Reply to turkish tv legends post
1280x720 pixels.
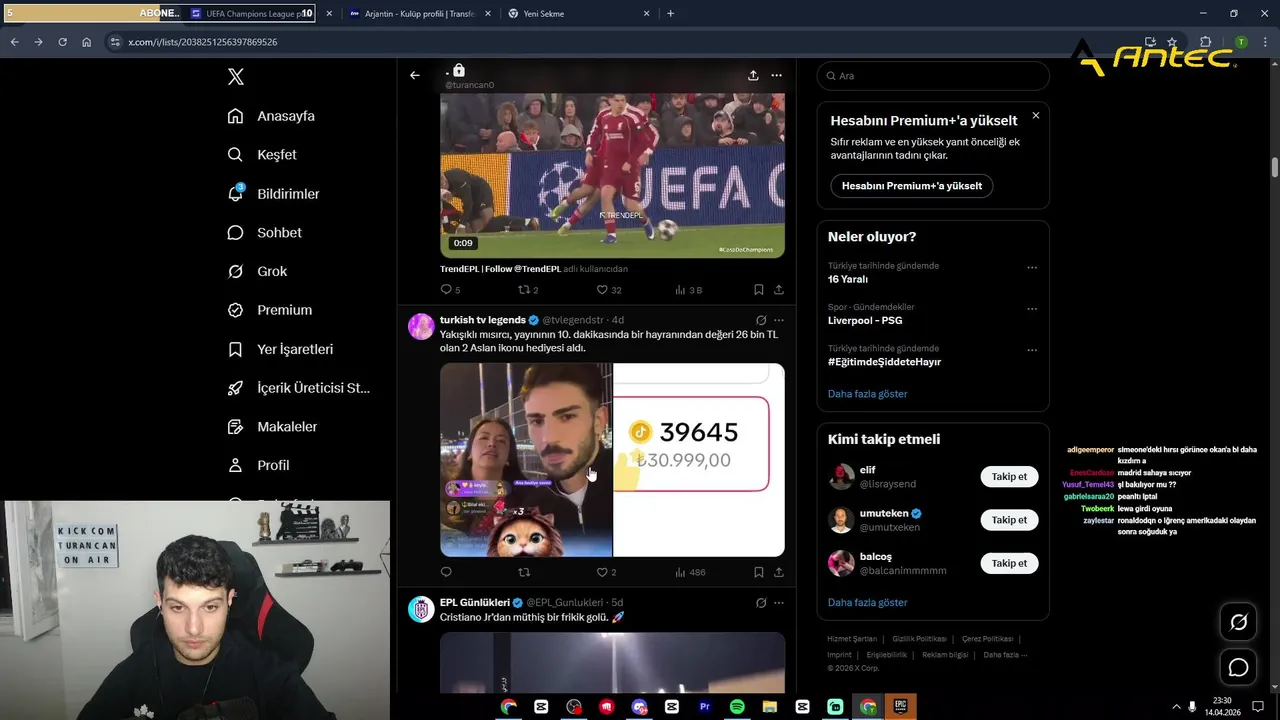(446, 573)
